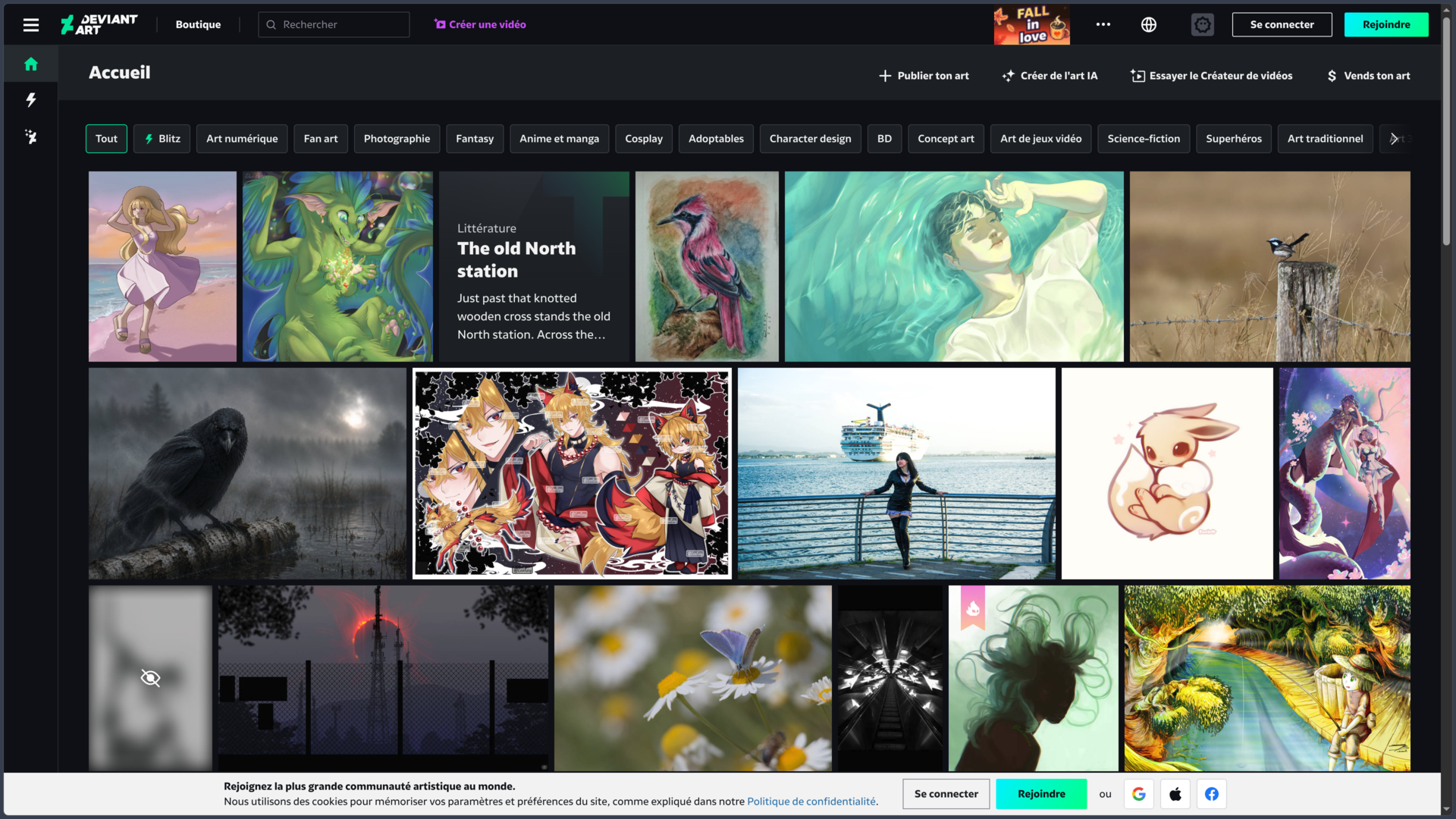Select the Tout category tab
This screenshot has height=819, width=1456.
click(x=106, y=139)
